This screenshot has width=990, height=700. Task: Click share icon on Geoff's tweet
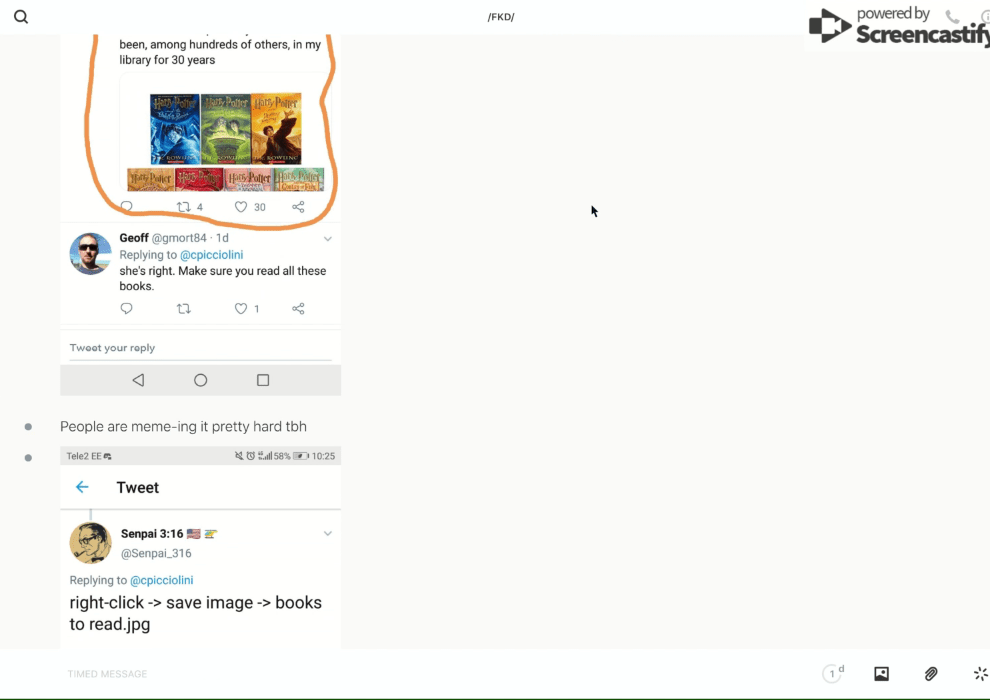tap(298, 309)
